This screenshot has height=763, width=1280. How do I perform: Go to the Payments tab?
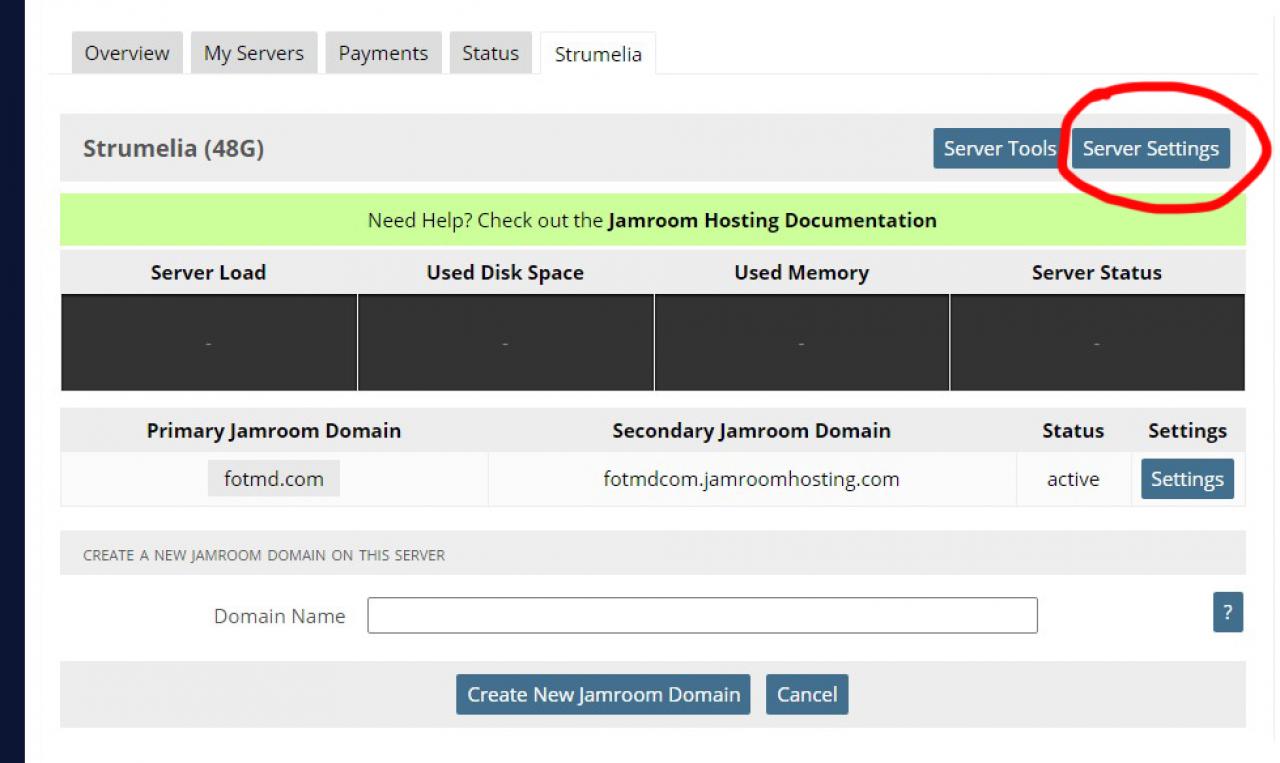[x=383, y=53]
